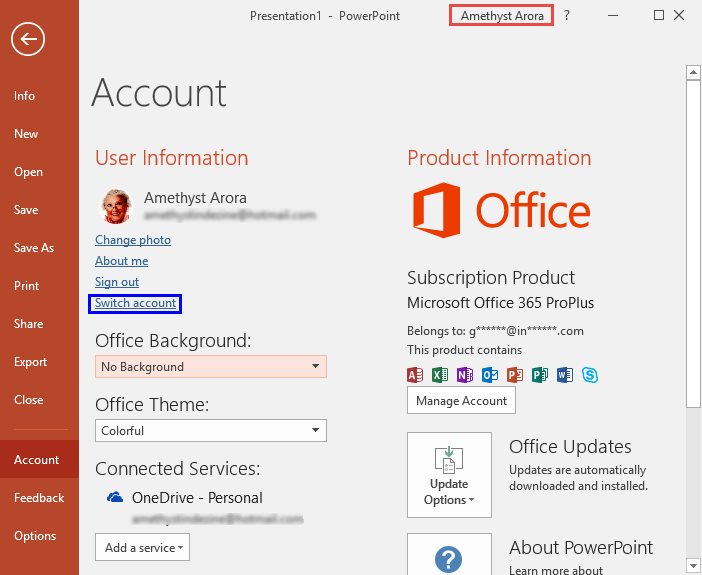The width and height of the screenshot is (702, 575).
Task: Open Options from the sidebar
Action: click(35, 536)
